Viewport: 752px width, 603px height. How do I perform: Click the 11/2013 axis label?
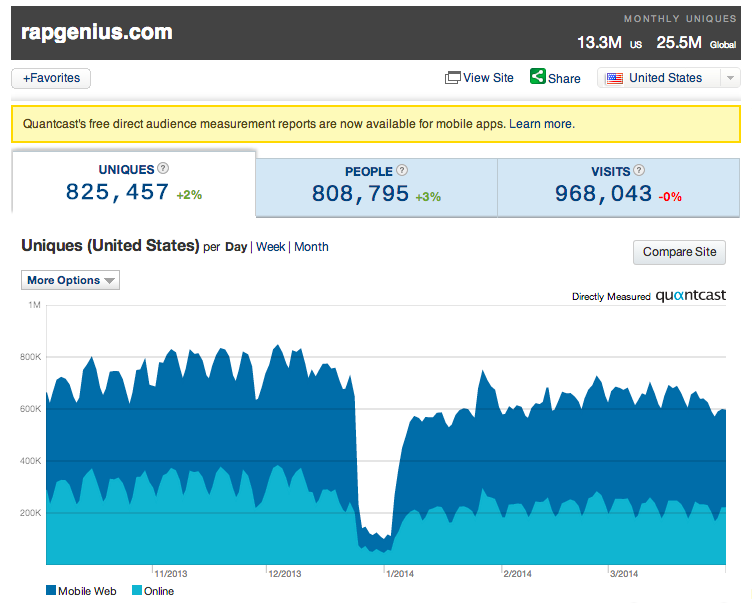171,574
